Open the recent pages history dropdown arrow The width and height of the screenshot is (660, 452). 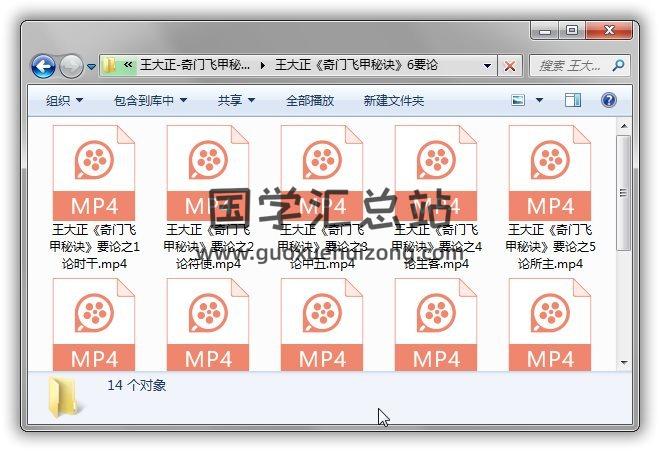[x=91, y=67]
